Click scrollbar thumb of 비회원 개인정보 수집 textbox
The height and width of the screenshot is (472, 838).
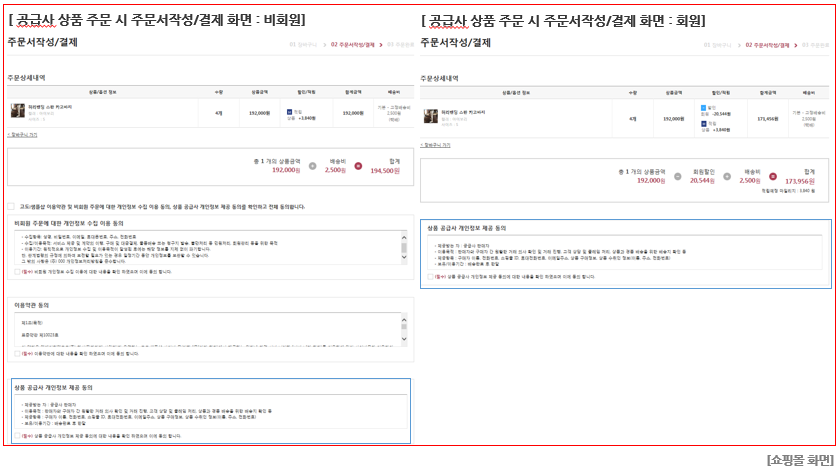coord(404,247)
